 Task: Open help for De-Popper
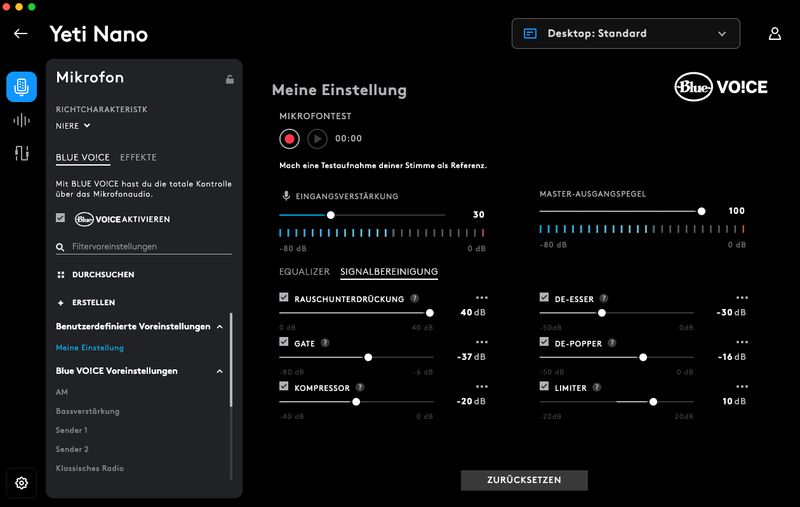[612, 343]
